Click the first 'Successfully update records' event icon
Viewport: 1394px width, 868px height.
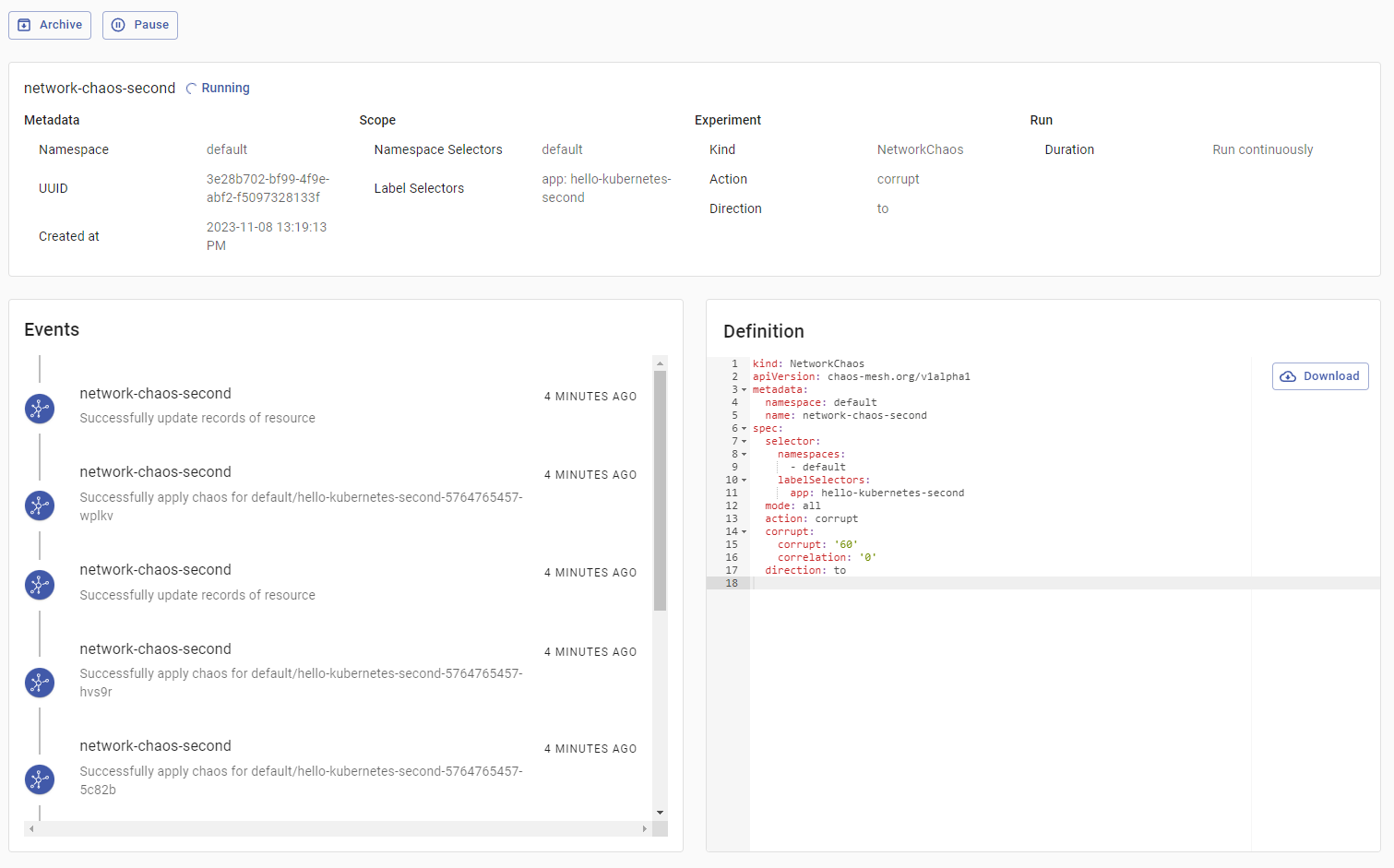(40, 409)
